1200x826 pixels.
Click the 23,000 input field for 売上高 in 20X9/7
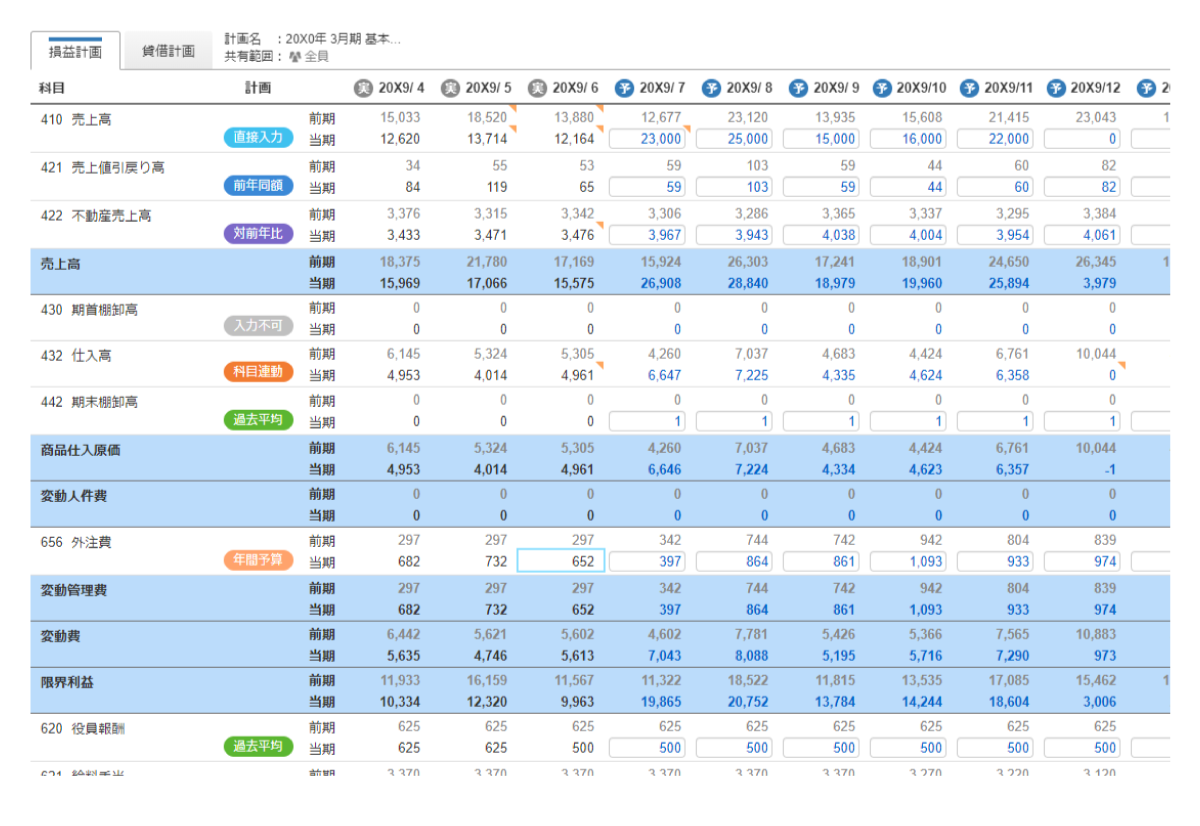(647, 139)
